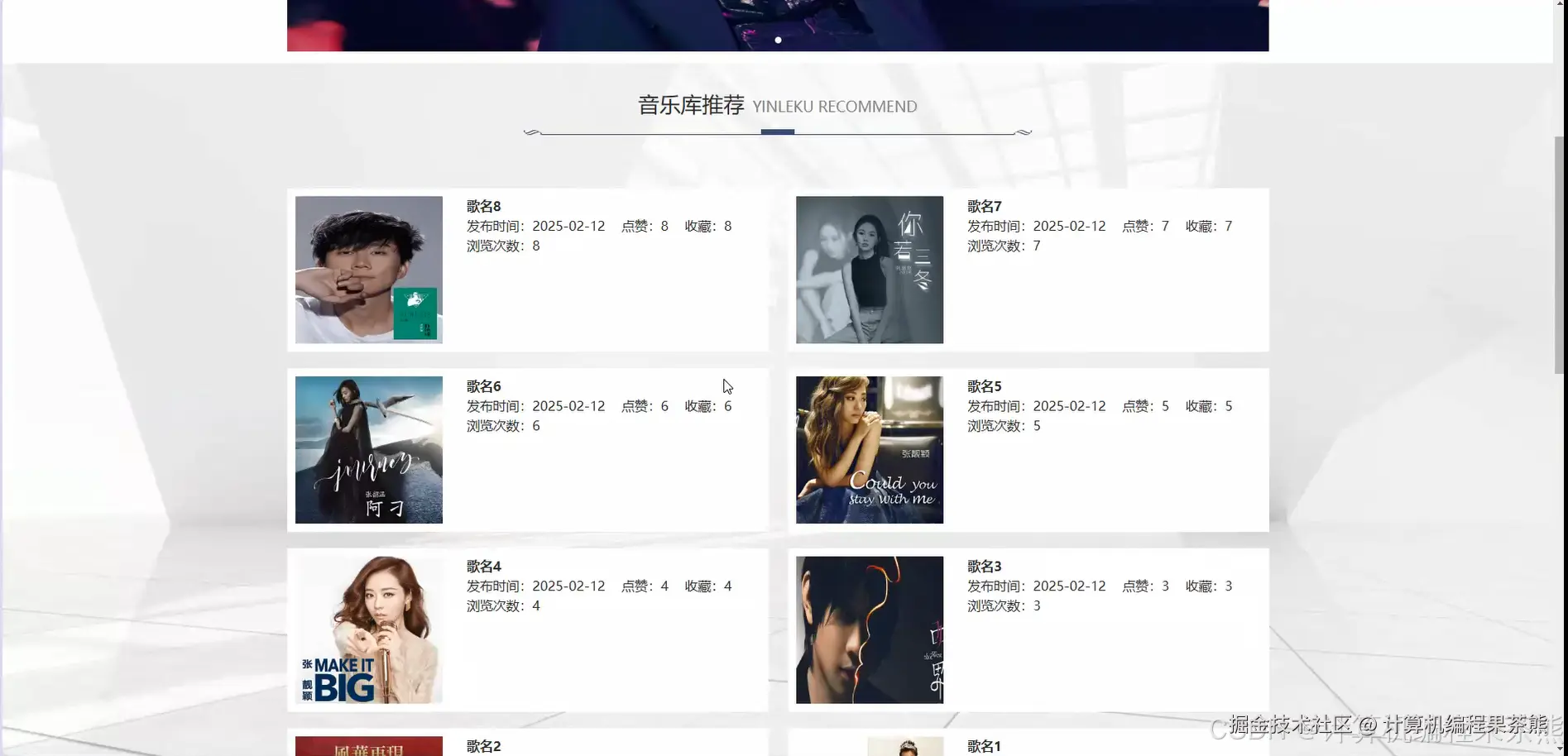The width and height of the screenshot is (1568, 756).
Task: Click the album cover for 歌名8
Action: (368, 269)
